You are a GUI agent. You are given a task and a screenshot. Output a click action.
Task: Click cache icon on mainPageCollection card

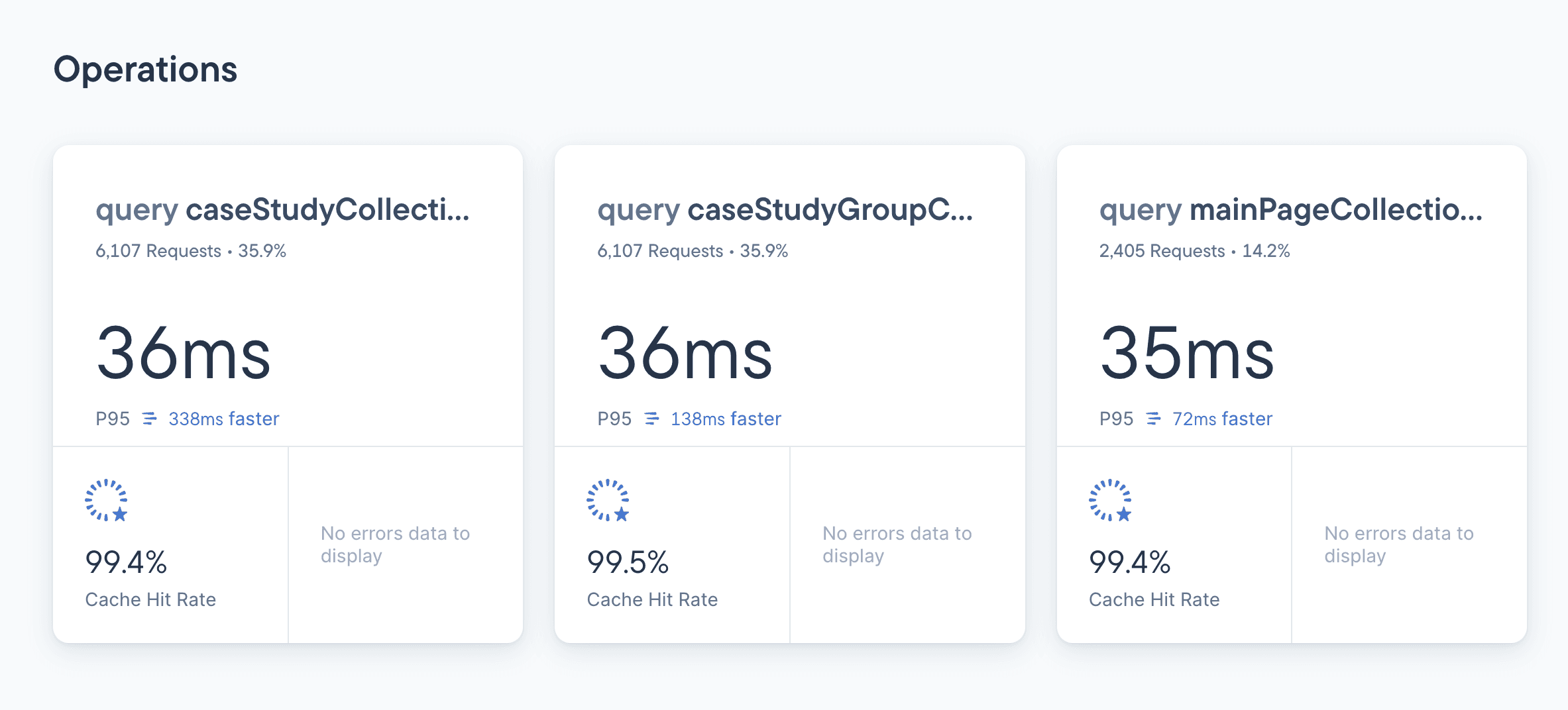1110,500
